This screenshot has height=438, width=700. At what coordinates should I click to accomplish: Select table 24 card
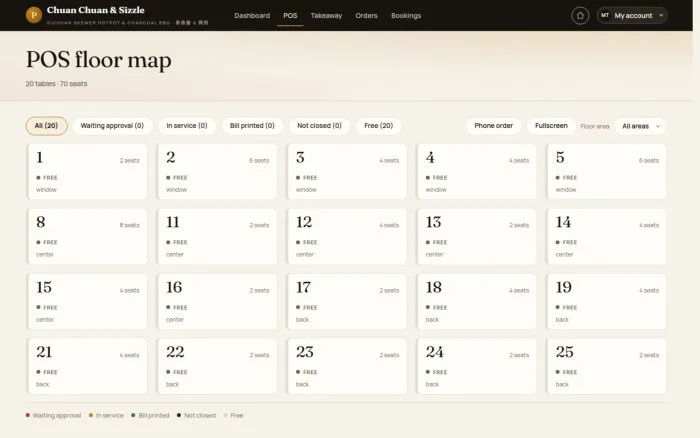coord(476,366)
